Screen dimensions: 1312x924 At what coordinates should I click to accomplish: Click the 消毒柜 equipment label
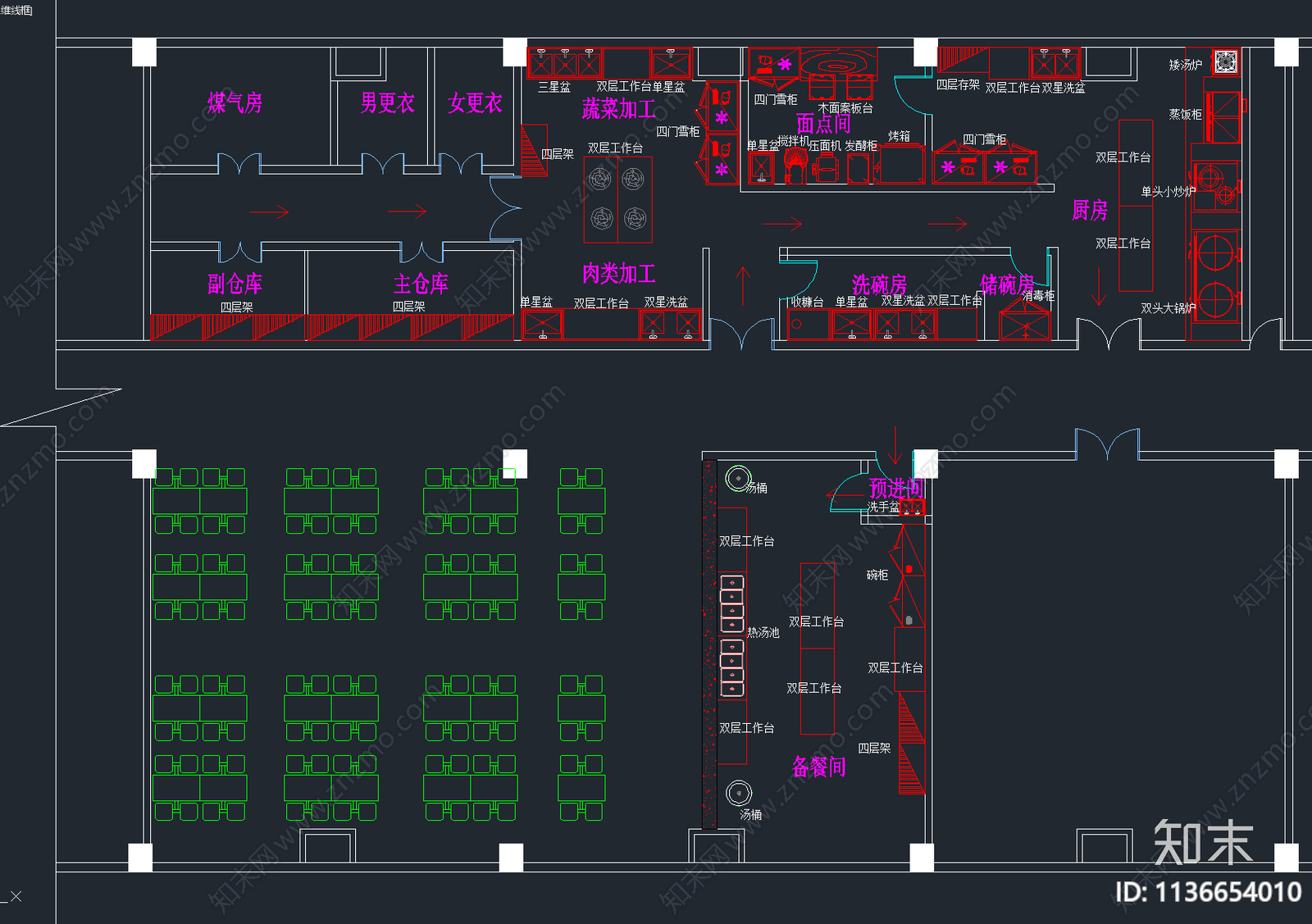coord(1039,296)
